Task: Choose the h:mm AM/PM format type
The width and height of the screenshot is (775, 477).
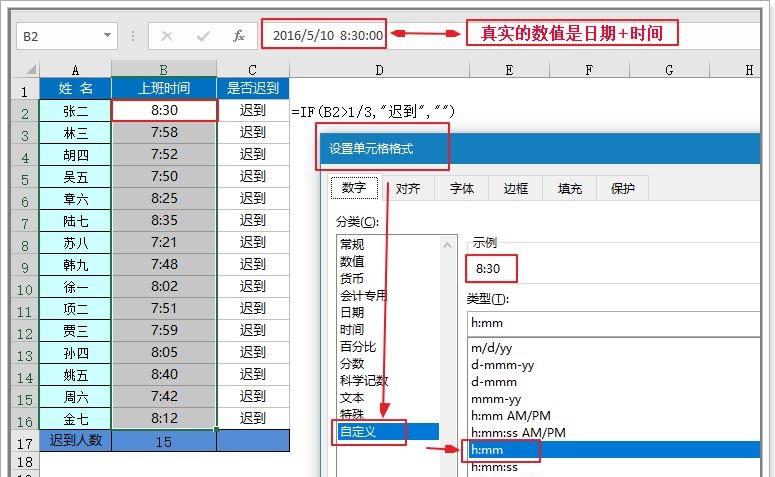Action: coord(511,416)
